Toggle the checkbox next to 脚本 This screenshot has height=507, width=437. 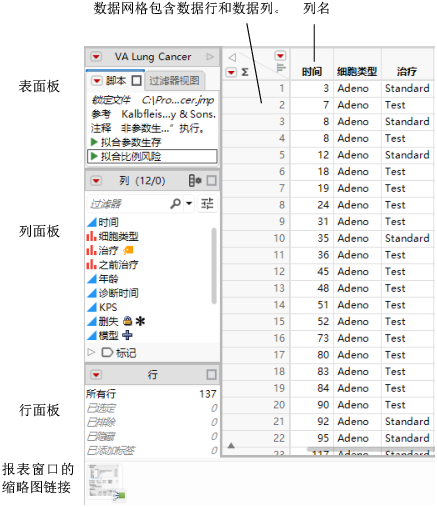[x=137, y=81]
